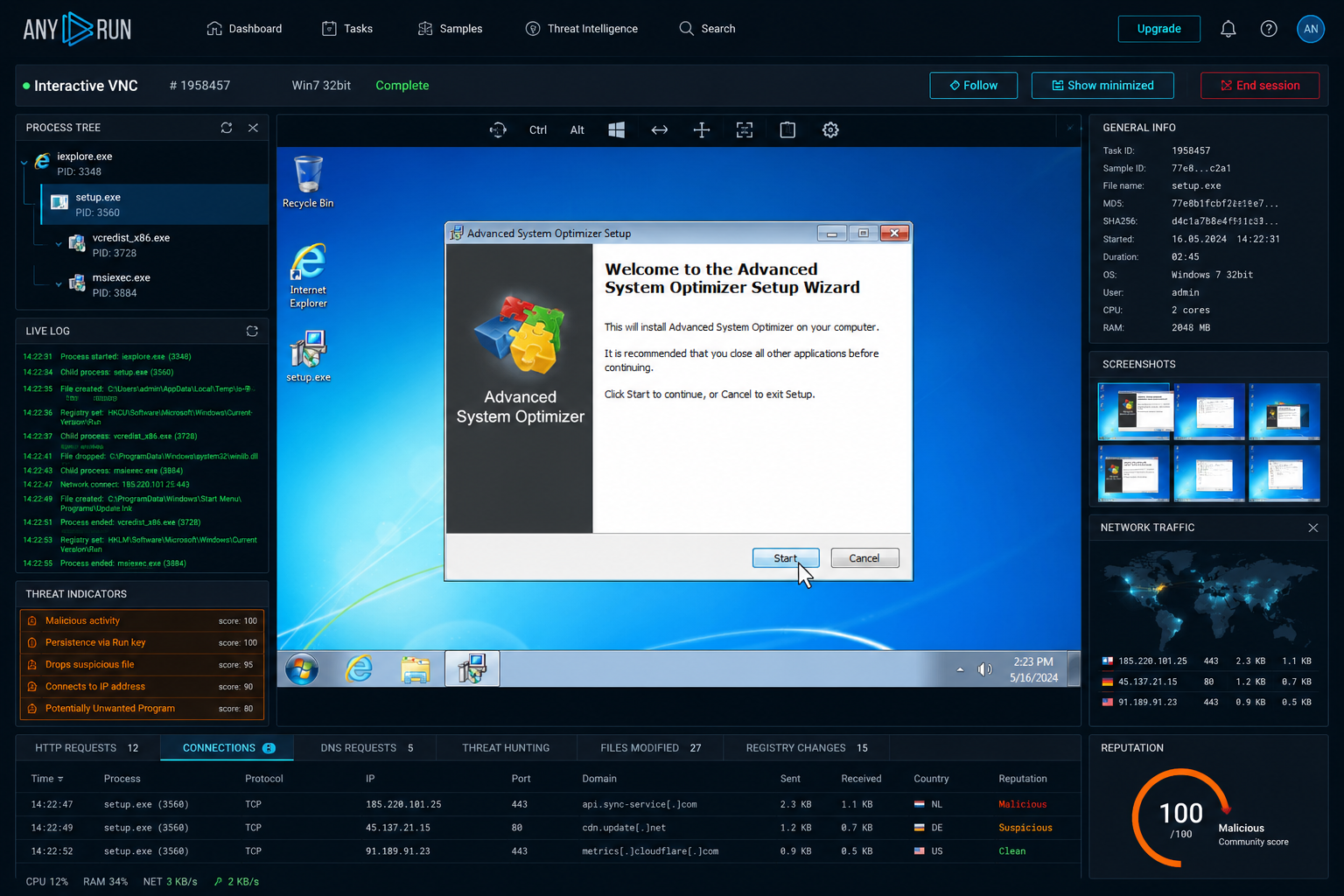Click the Internet Explorer desktop icon

(308, 276)
